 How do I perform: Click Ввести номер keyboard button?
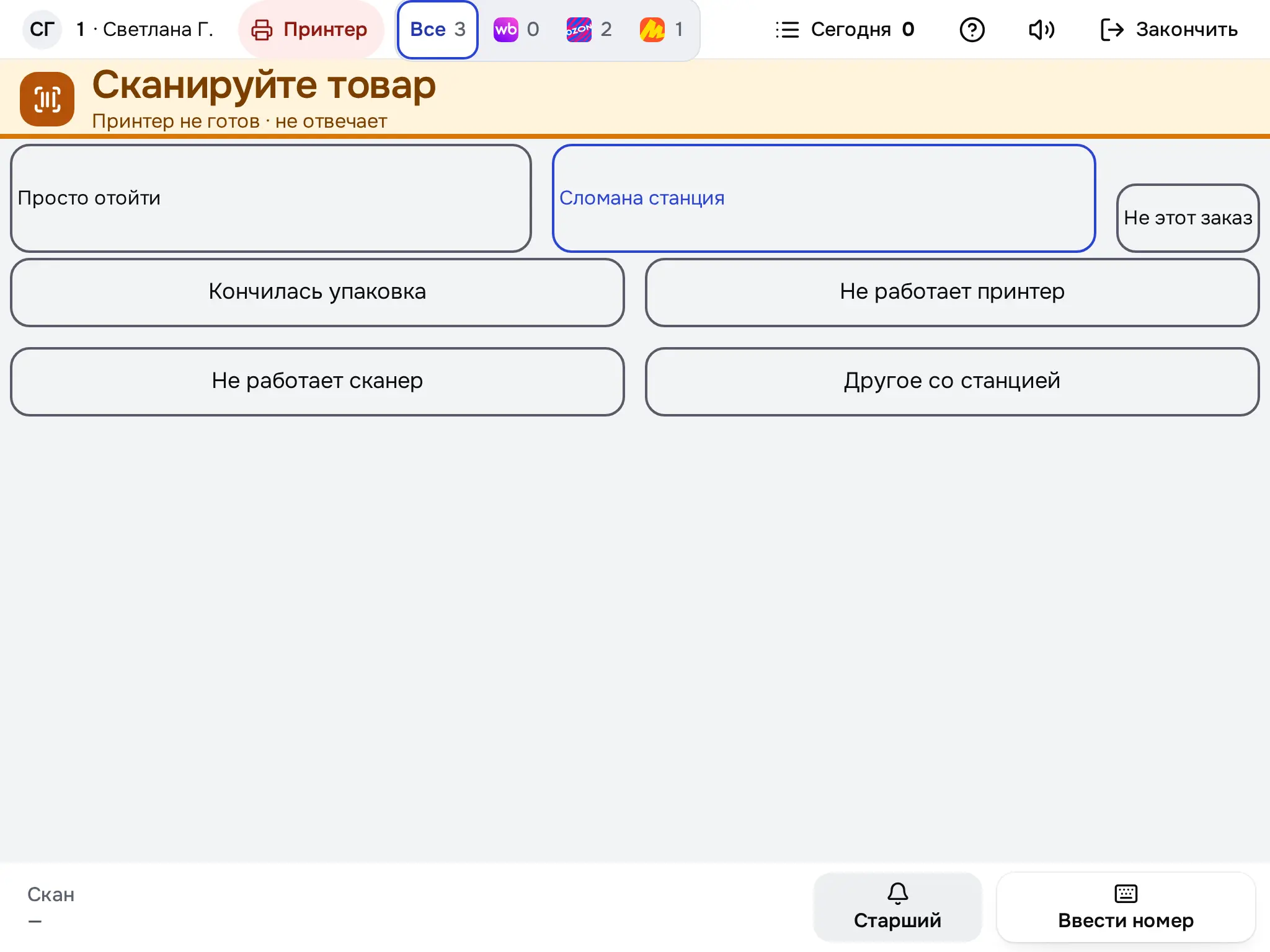(x=1126, y=907)
